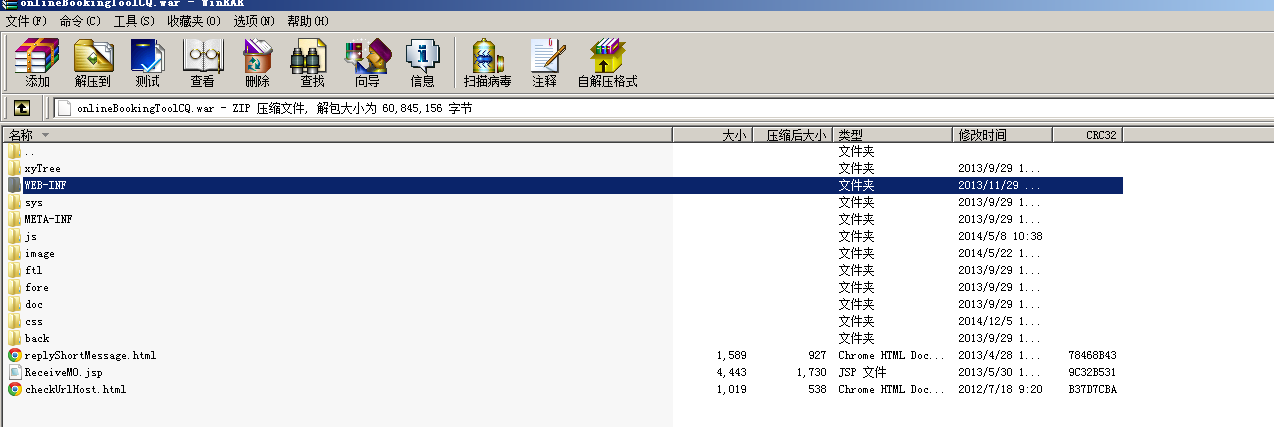Sort by the CRC32 column header
The width and height of the screenshot is (1274, 427).
1088,135
